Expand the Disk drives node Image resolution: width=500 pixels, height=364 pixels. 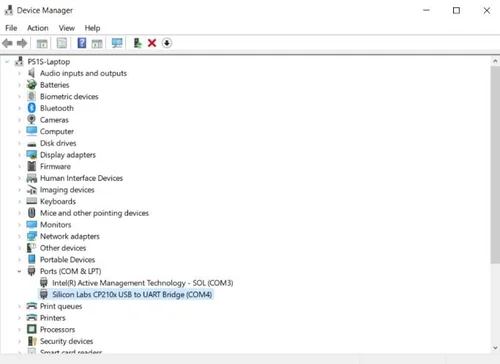pos(19,143)
